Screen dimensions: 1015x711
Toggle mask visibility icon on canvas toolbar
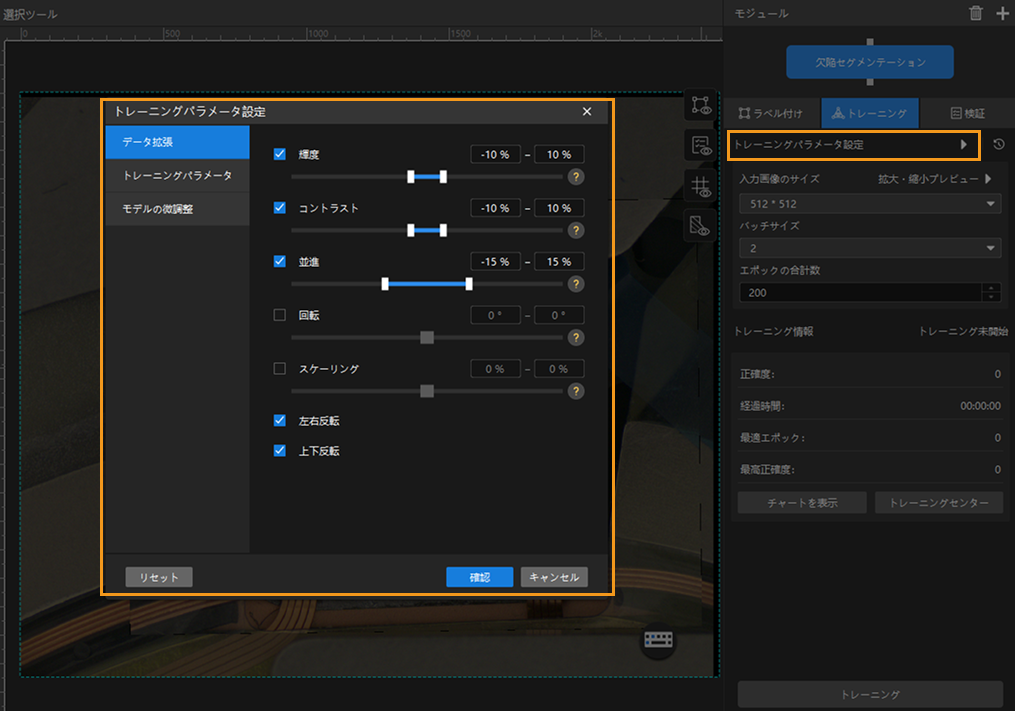[700, 226]
